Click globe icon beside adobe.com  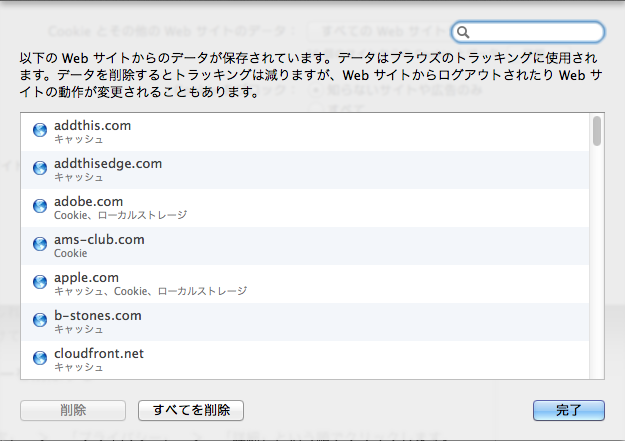click(x=40, y=207)
